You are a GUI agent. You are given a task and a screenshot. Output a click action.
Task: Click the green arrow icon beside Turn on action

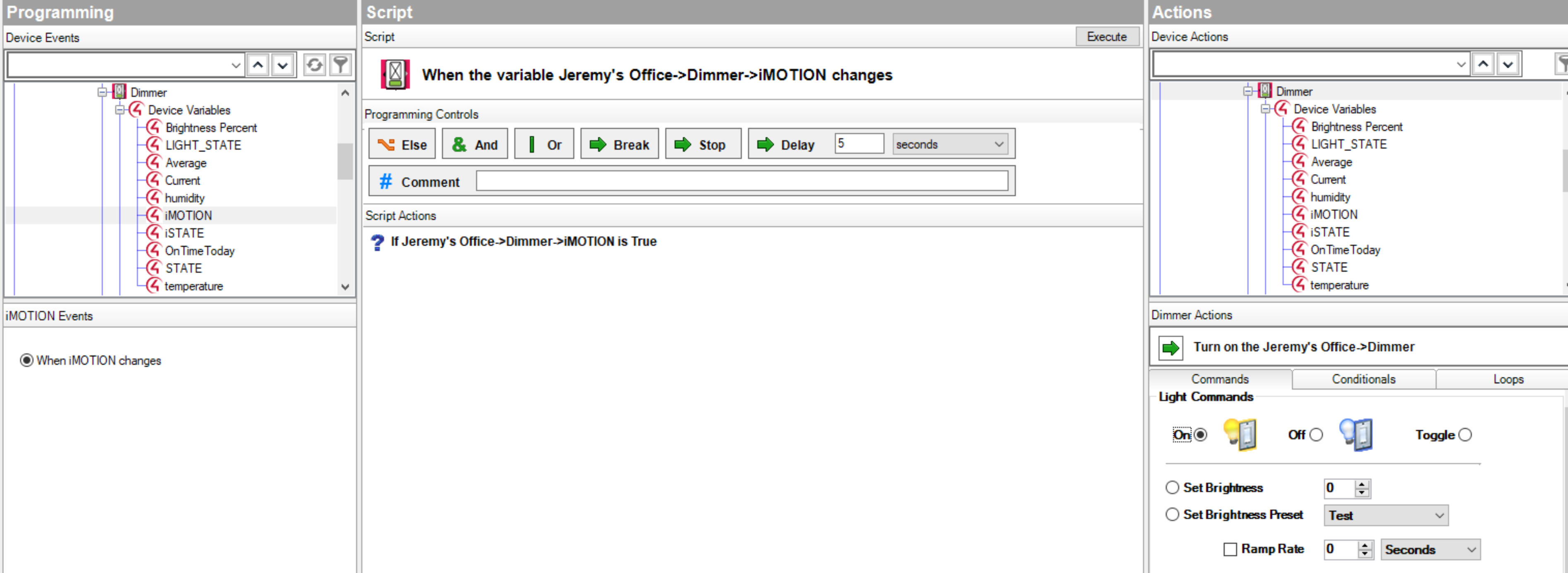coord(1170,348)
